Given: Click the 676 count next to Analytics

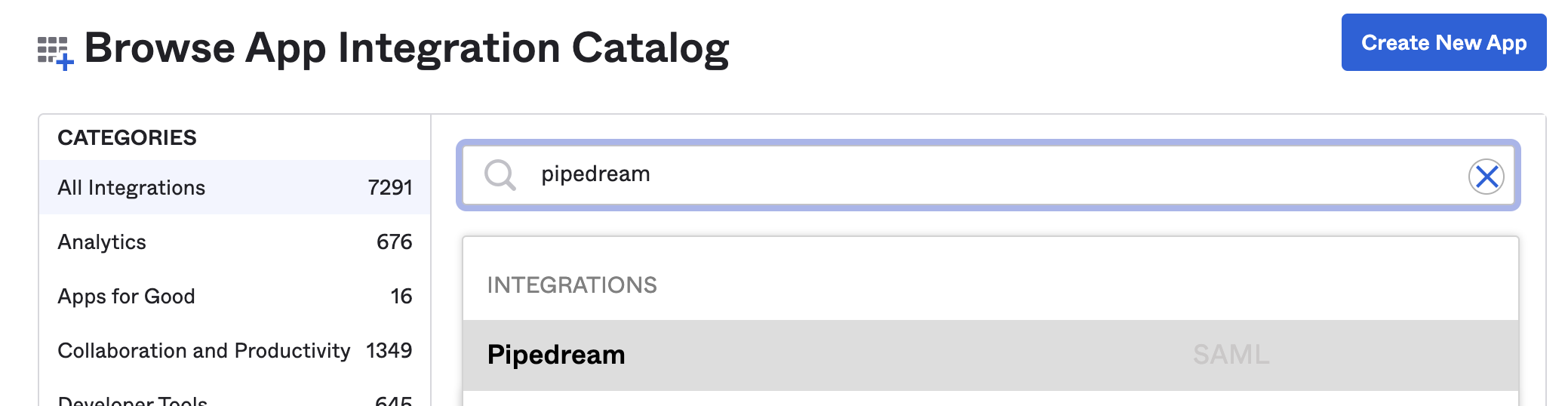Looking at the screenshot, I should point(394,242).
